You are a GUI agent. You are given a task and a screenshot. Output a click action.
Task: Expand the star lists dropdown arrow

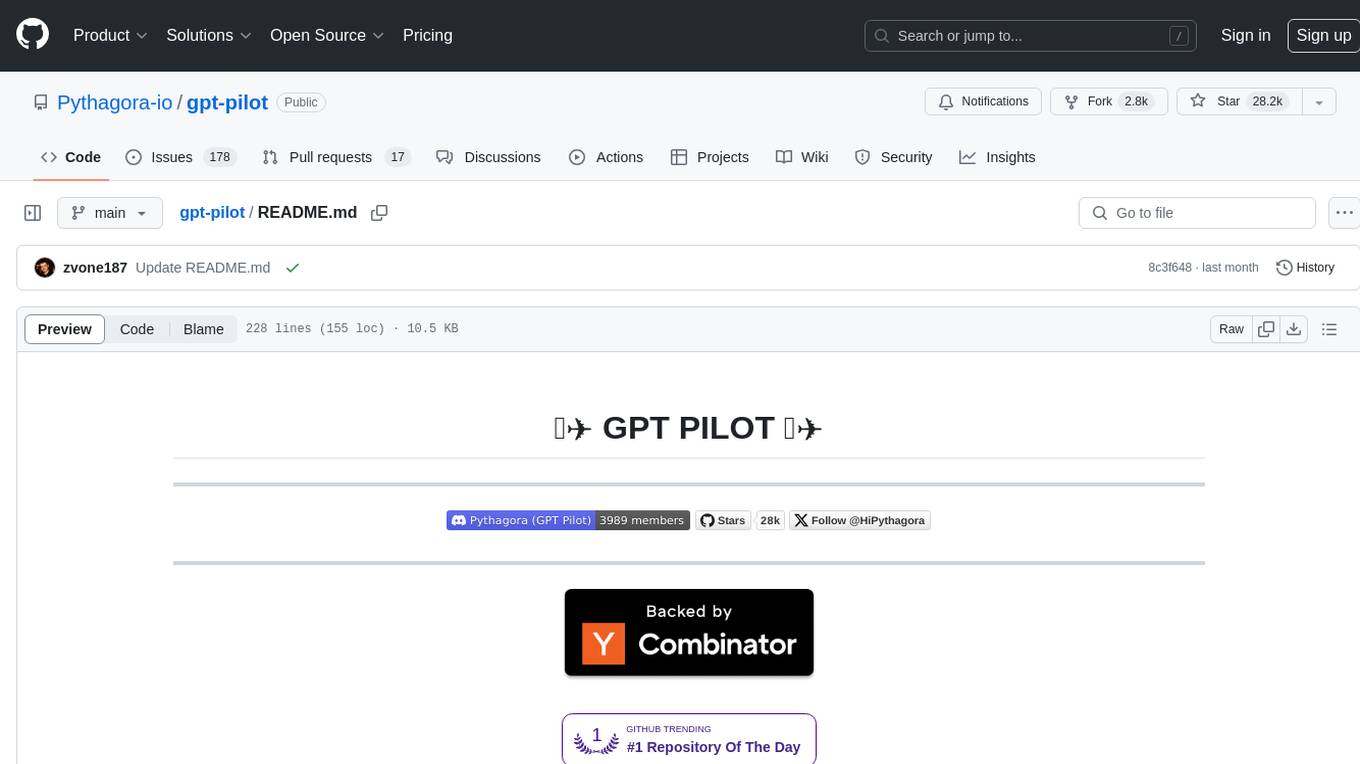[x=1319, y=102]
